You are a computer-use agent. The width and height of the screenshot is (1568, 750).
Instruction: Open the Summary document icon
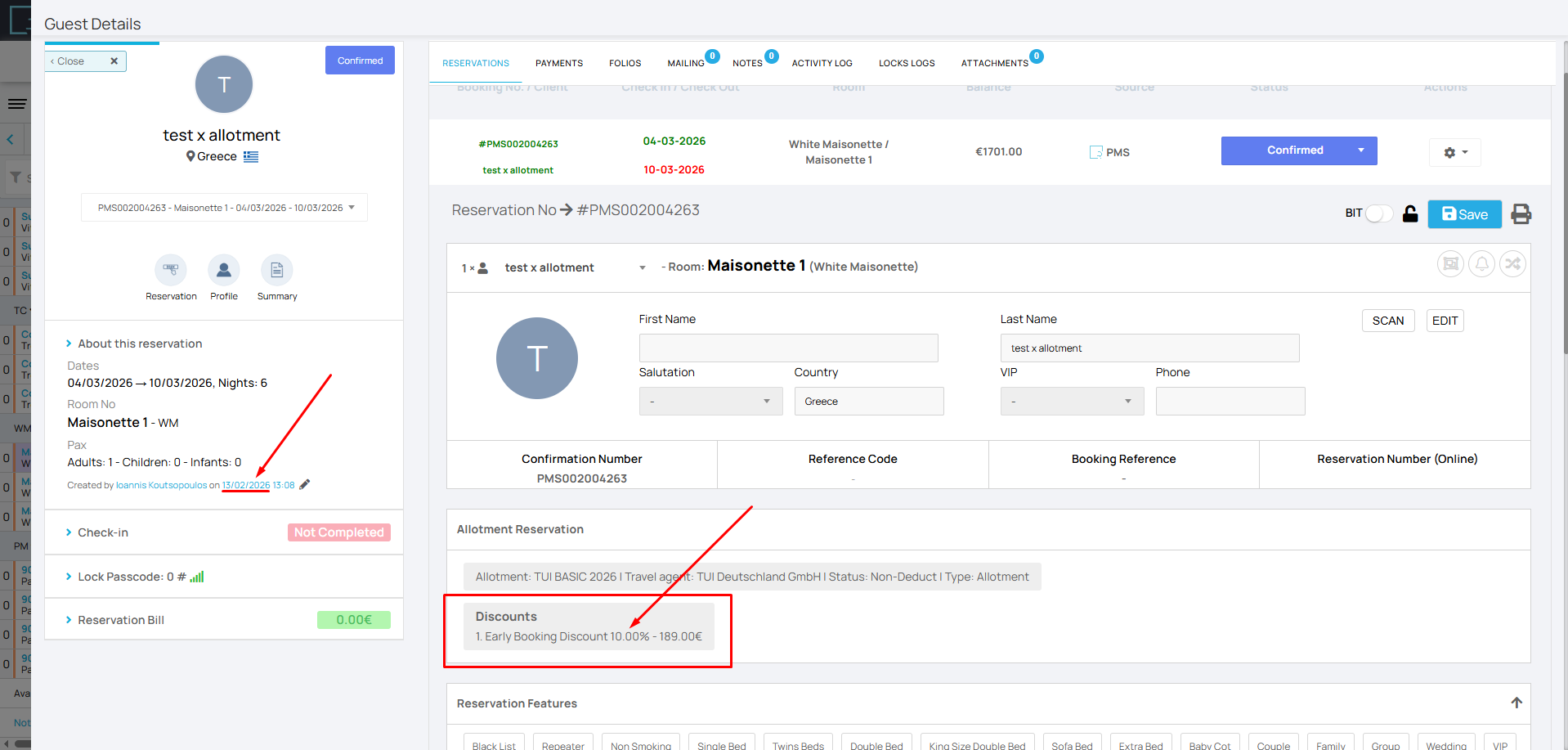(x=276, y=270)
